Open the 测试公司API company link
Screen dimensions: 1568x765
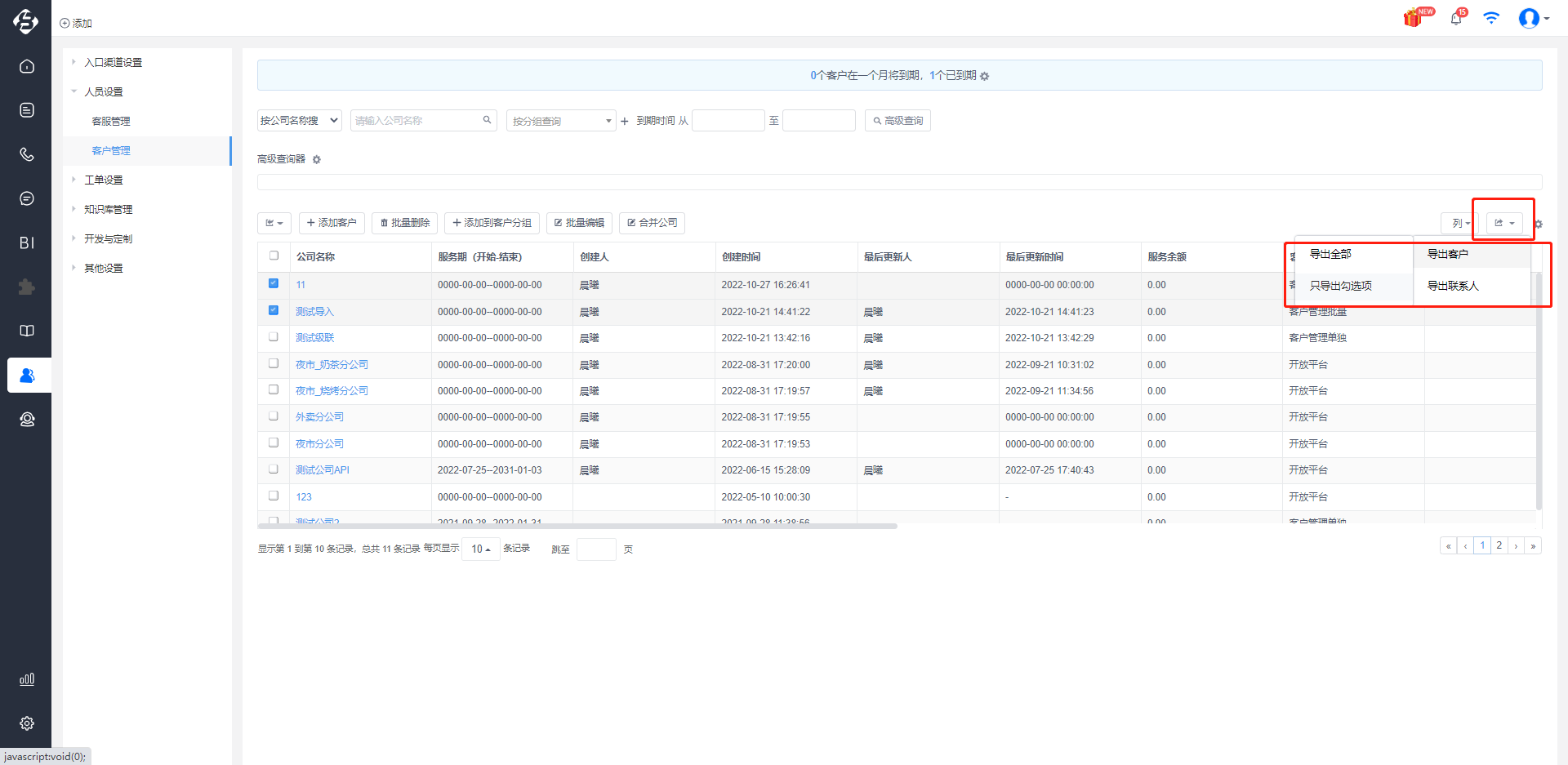click(323, 470)
